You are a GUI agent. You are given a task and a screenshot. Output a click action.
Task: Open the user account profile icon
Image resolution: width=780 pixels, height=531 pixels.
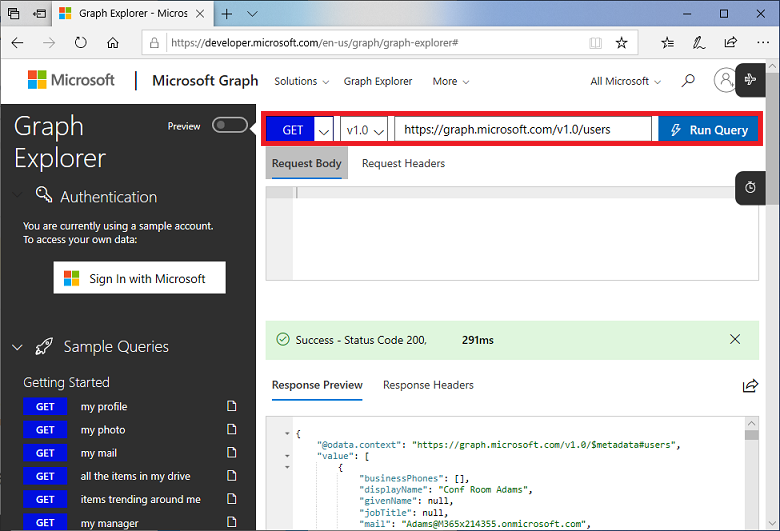(x=725, y=81)
